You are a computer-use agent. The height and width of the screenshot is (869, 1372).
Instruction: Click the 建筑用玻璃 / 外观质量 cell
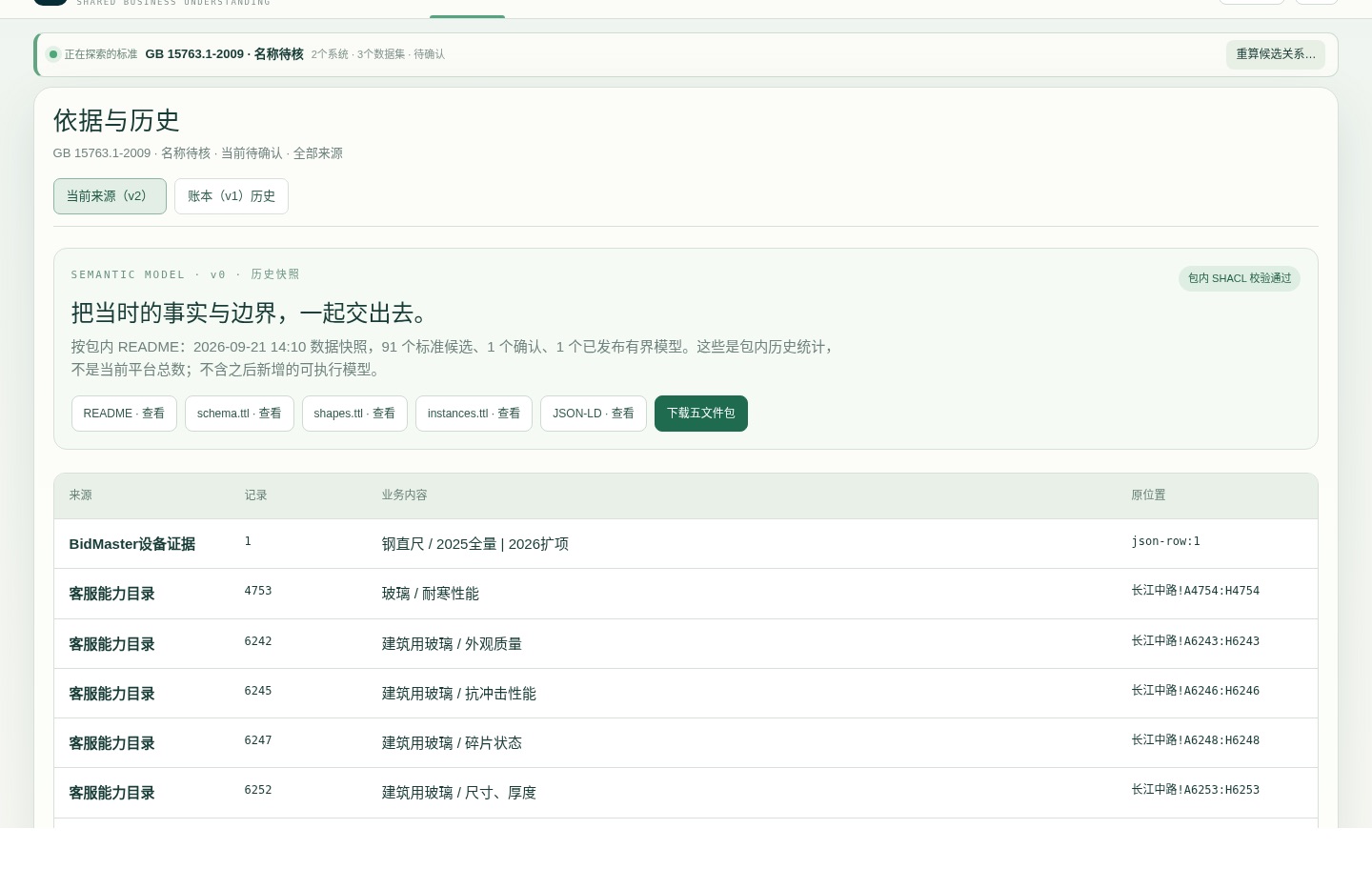pyautogui.click(x=453, y=644)
